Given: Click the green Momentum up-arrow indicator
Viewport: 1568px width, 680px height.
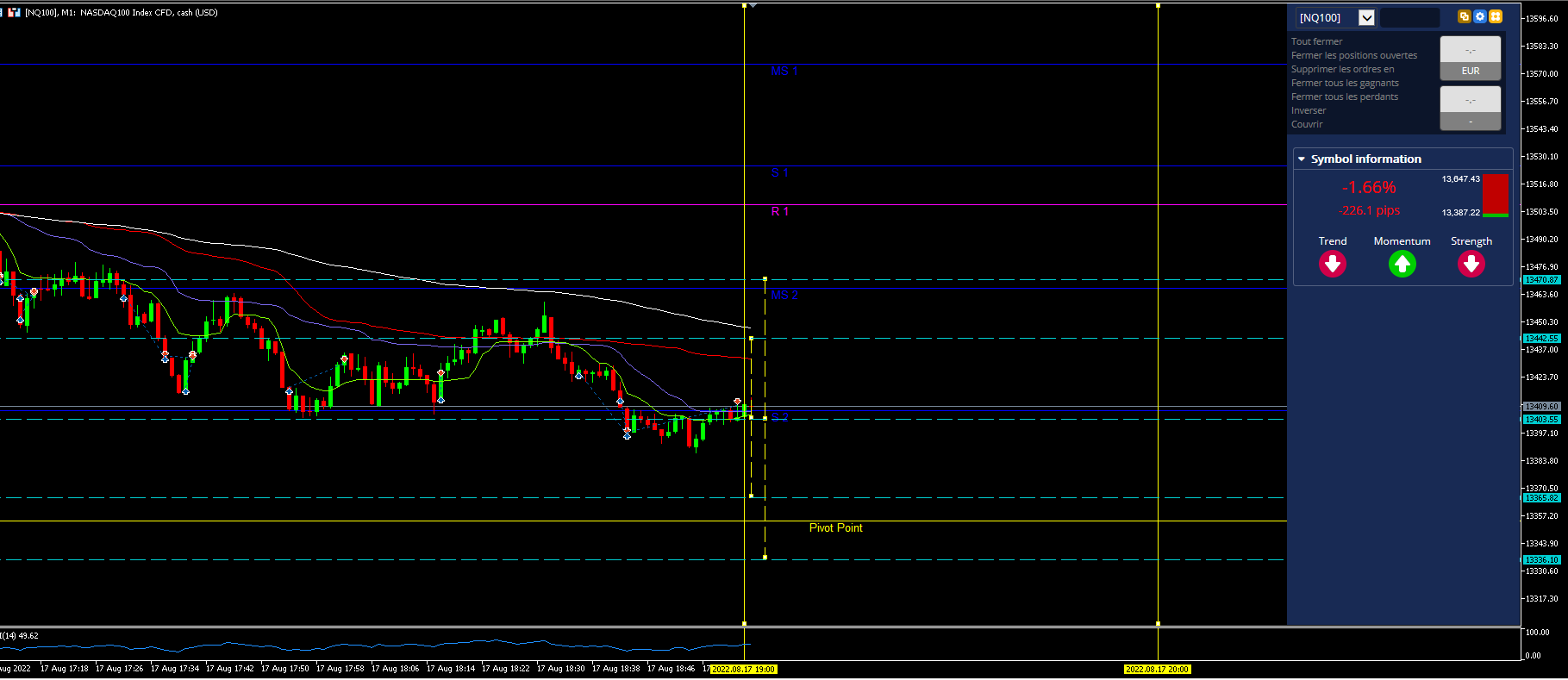Looking at the screenshot, I should (x=1402, y=264).
